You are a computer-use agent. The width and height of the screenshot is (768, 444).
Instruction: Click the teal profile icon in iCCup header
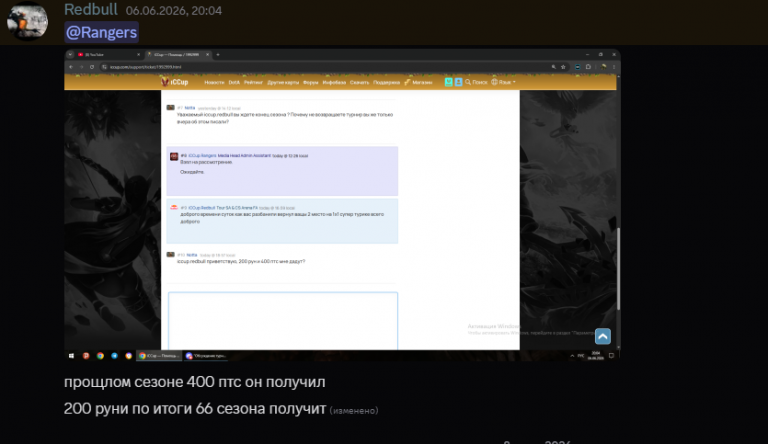click(448, 82)
